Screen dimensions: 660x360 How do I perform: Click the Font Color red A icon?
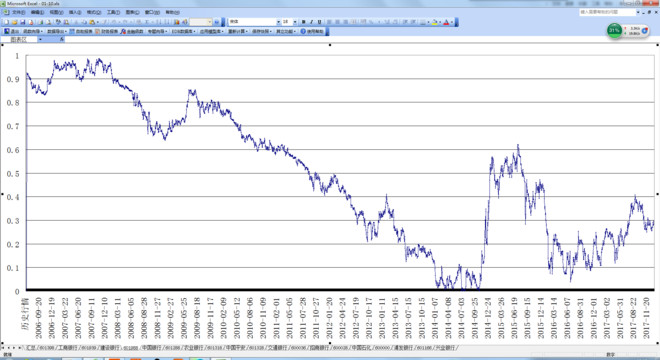click(x=446, y=22)
